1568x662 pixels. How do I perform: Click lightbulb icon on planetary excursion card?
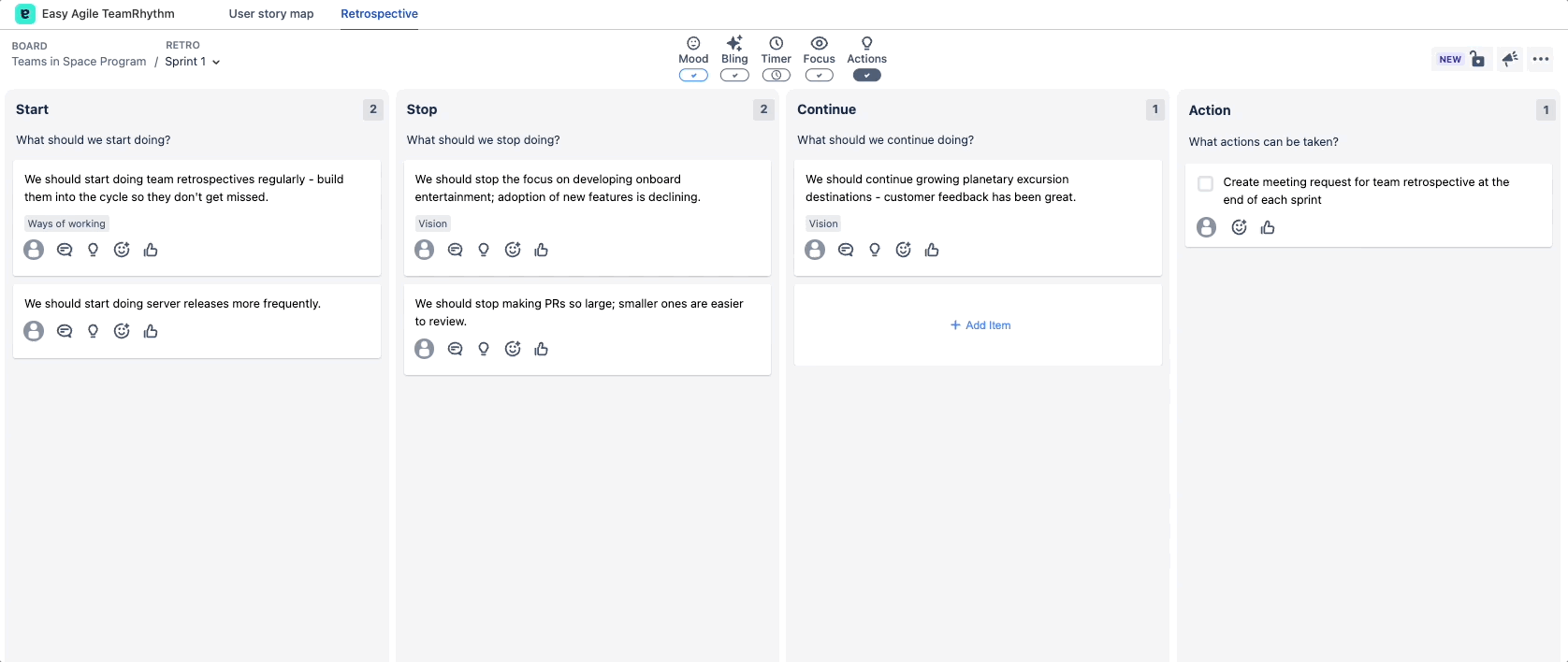[874, 250]
